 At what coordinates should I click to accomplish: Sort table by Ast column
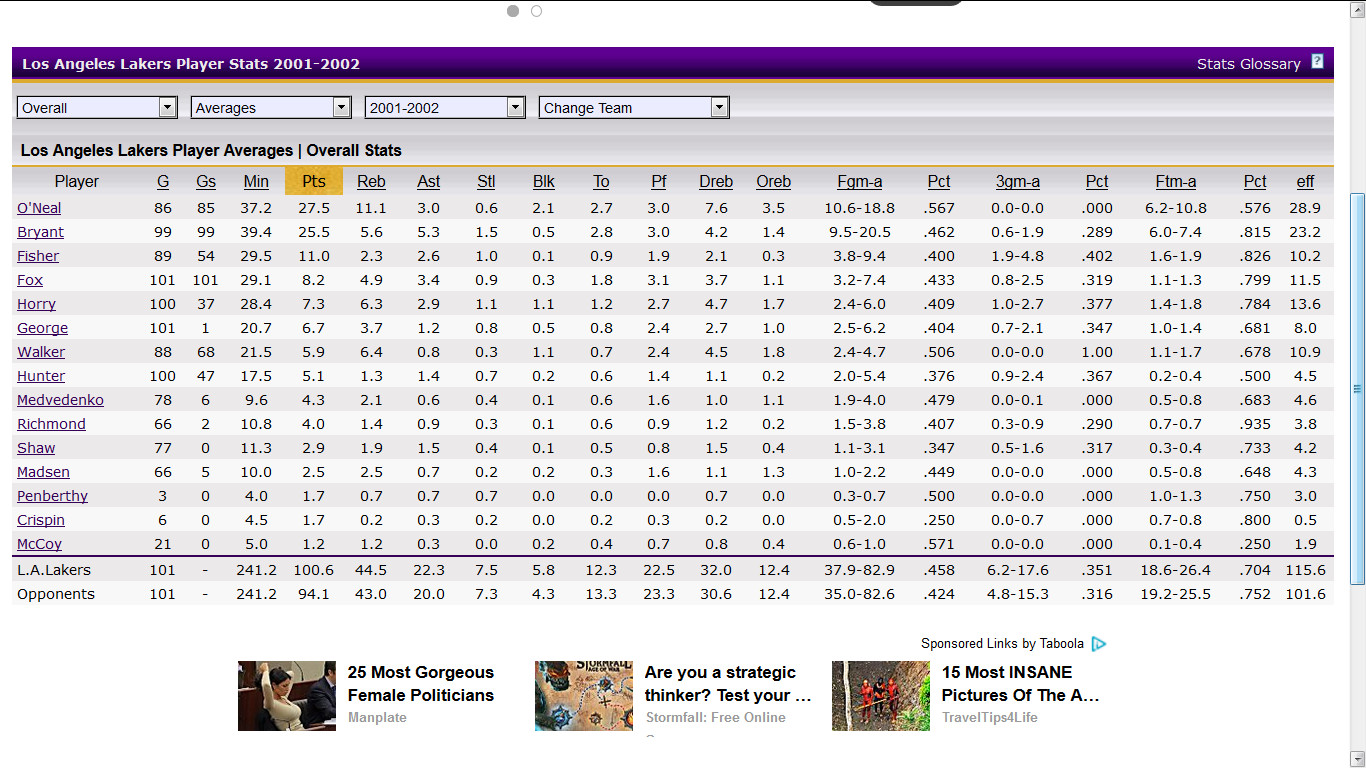pyautogui.click(x=429, y=181)
